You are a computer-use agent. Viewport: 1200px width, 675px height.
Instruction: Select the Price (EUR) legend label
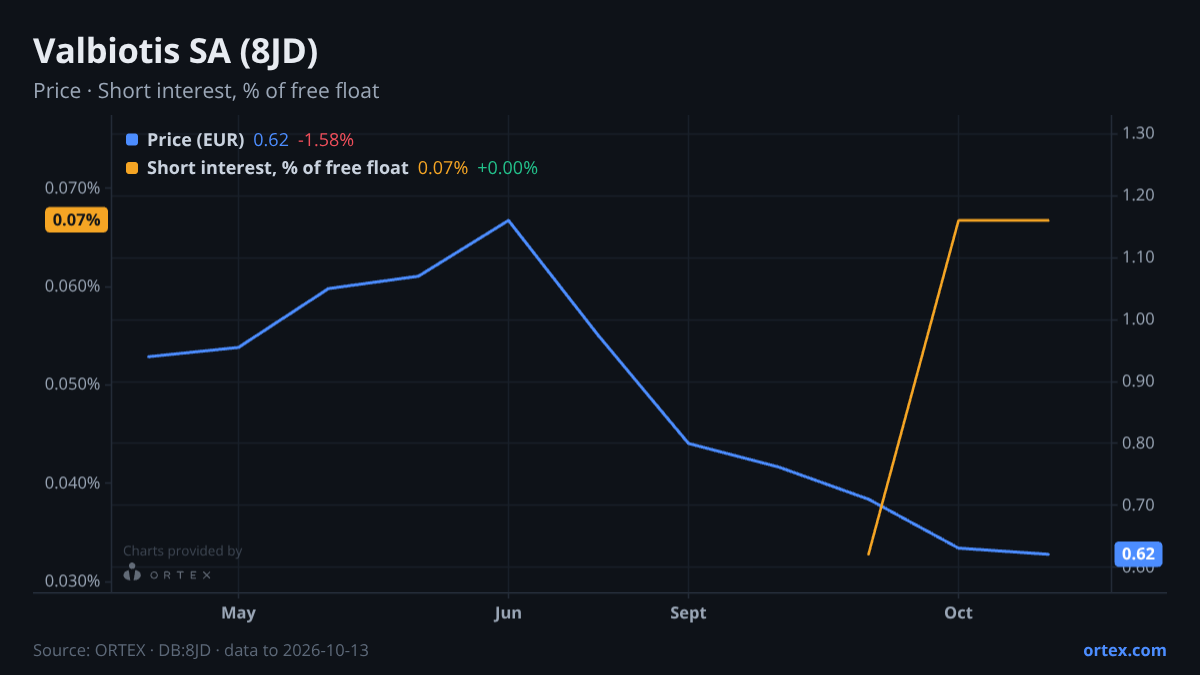point(196,140)
